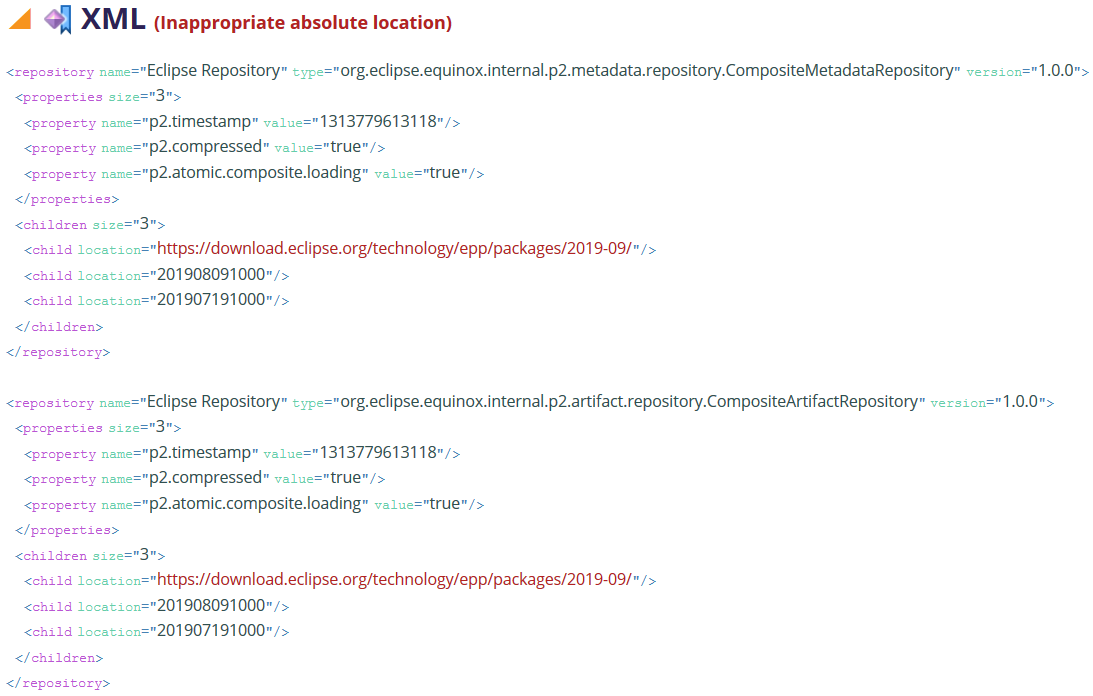The image size is (1093, 696).
Task: Click p2.atomic.composite.loading in the artifact repository
Action: [255, 504]
